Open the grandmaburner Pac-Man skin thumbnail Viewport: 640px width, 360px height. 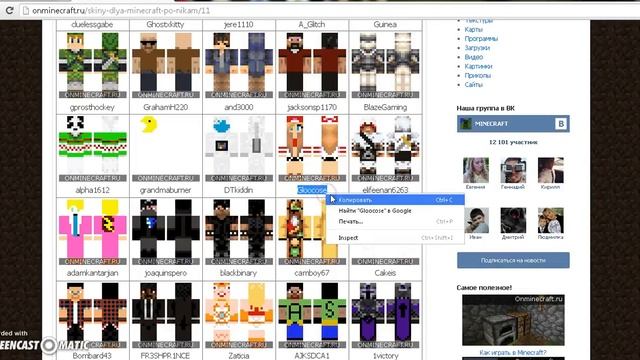(x=165, y=149)
